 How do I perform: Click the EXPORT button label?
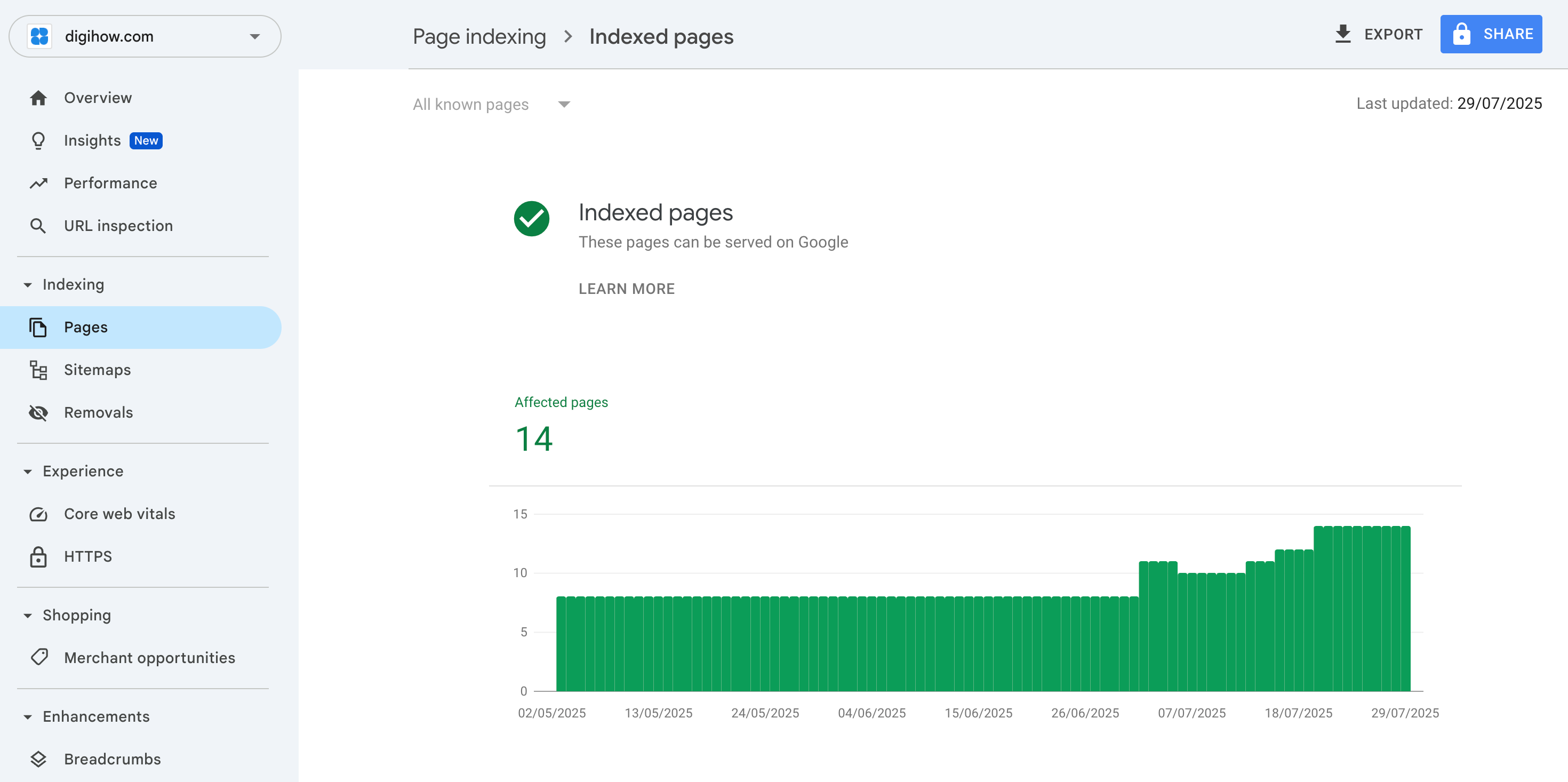pos(1393,34)
